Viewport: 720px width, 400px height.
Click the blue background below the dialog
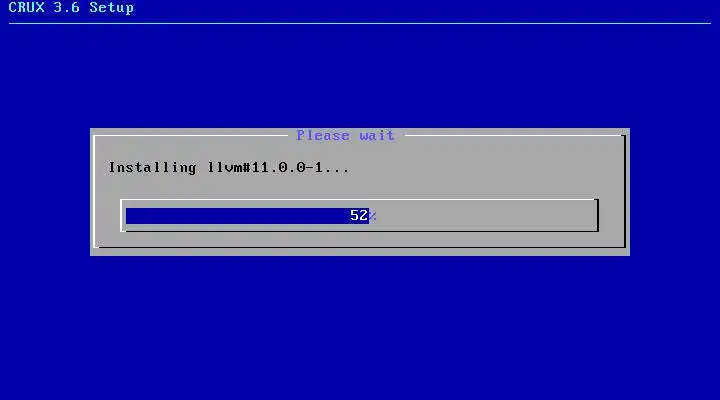pyautogui.click(x=360, y=326)
